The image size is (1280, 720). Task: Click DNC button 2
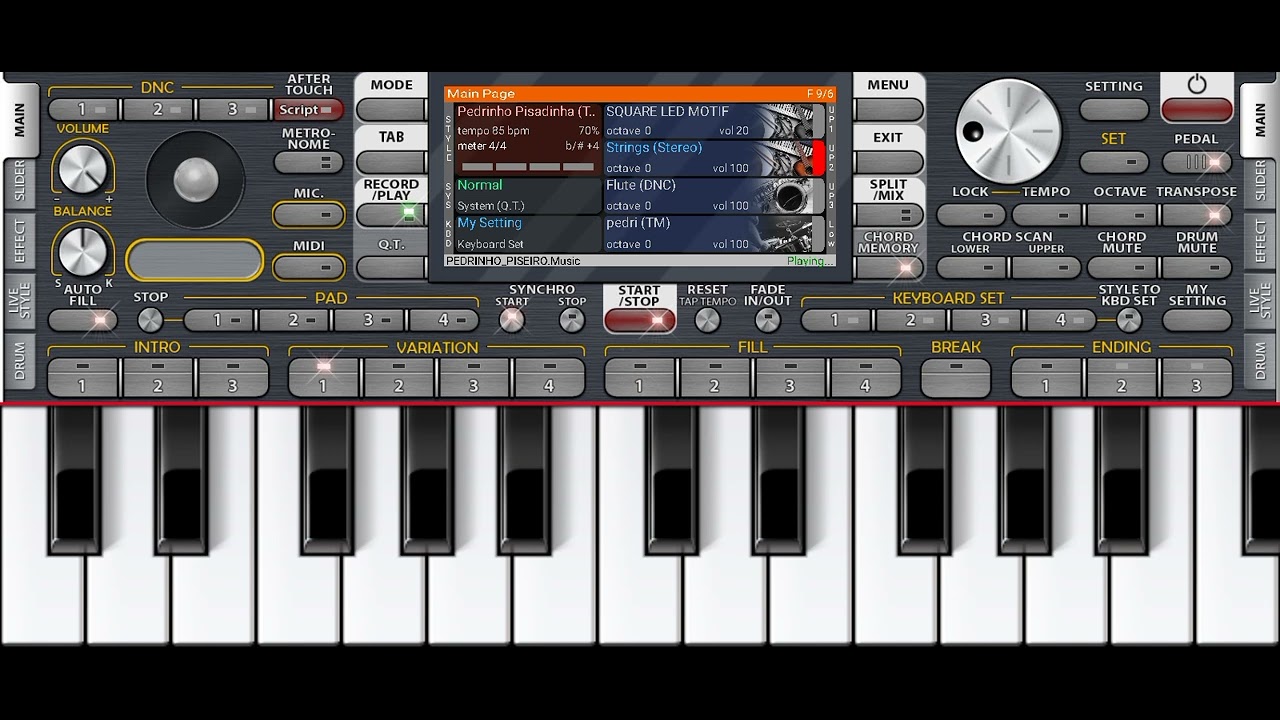click(158, 110)
